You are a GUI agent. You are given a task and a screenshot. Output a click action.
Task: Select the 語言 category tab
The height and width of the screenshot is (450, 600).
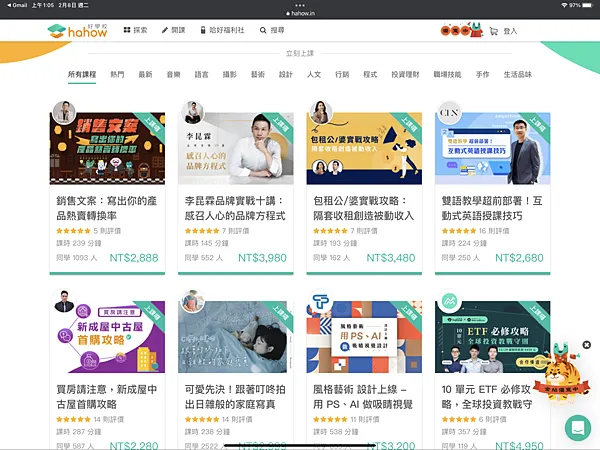(202, 74)
